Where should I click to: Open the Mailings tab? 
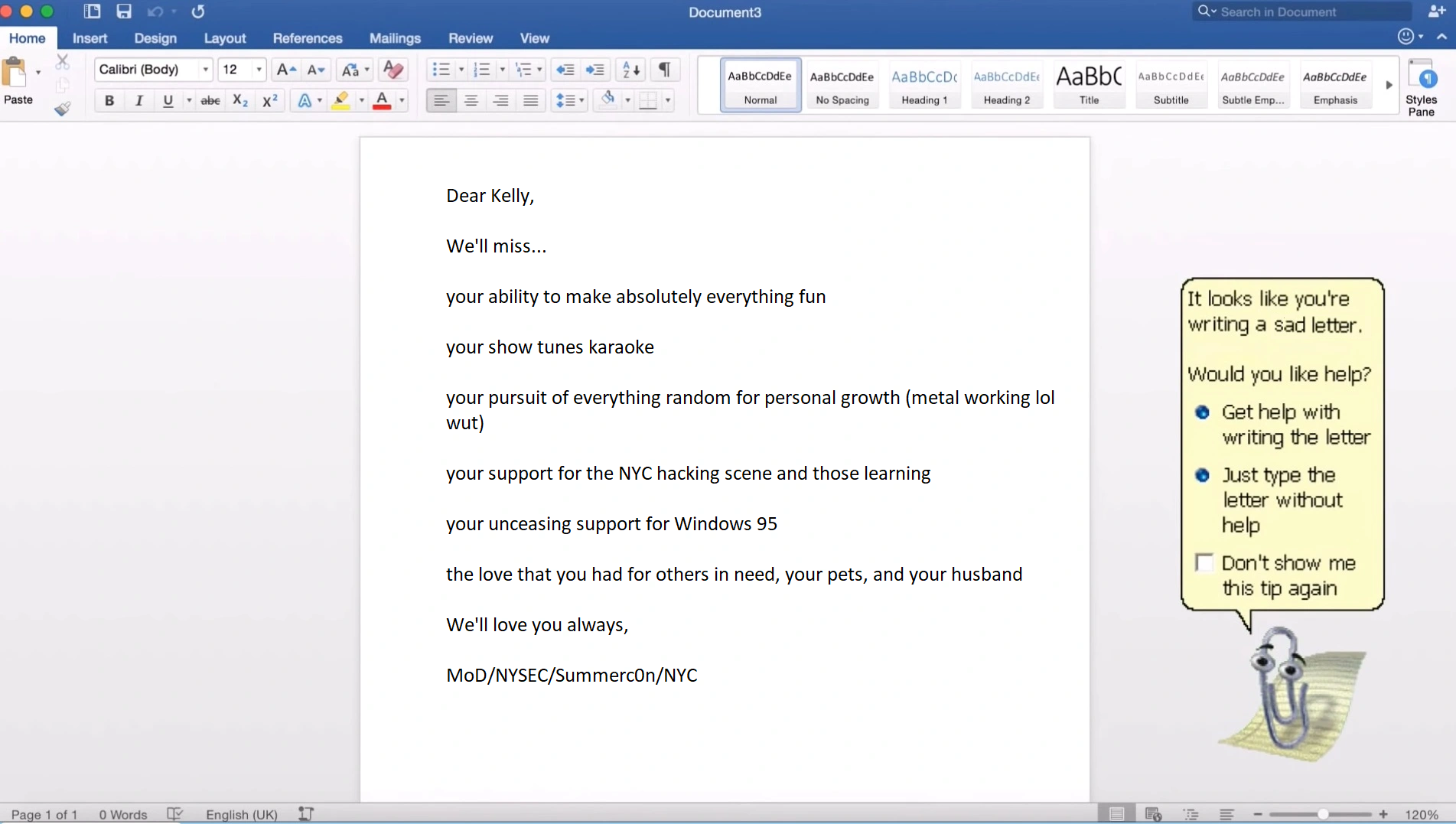click(x=395, y=38)
